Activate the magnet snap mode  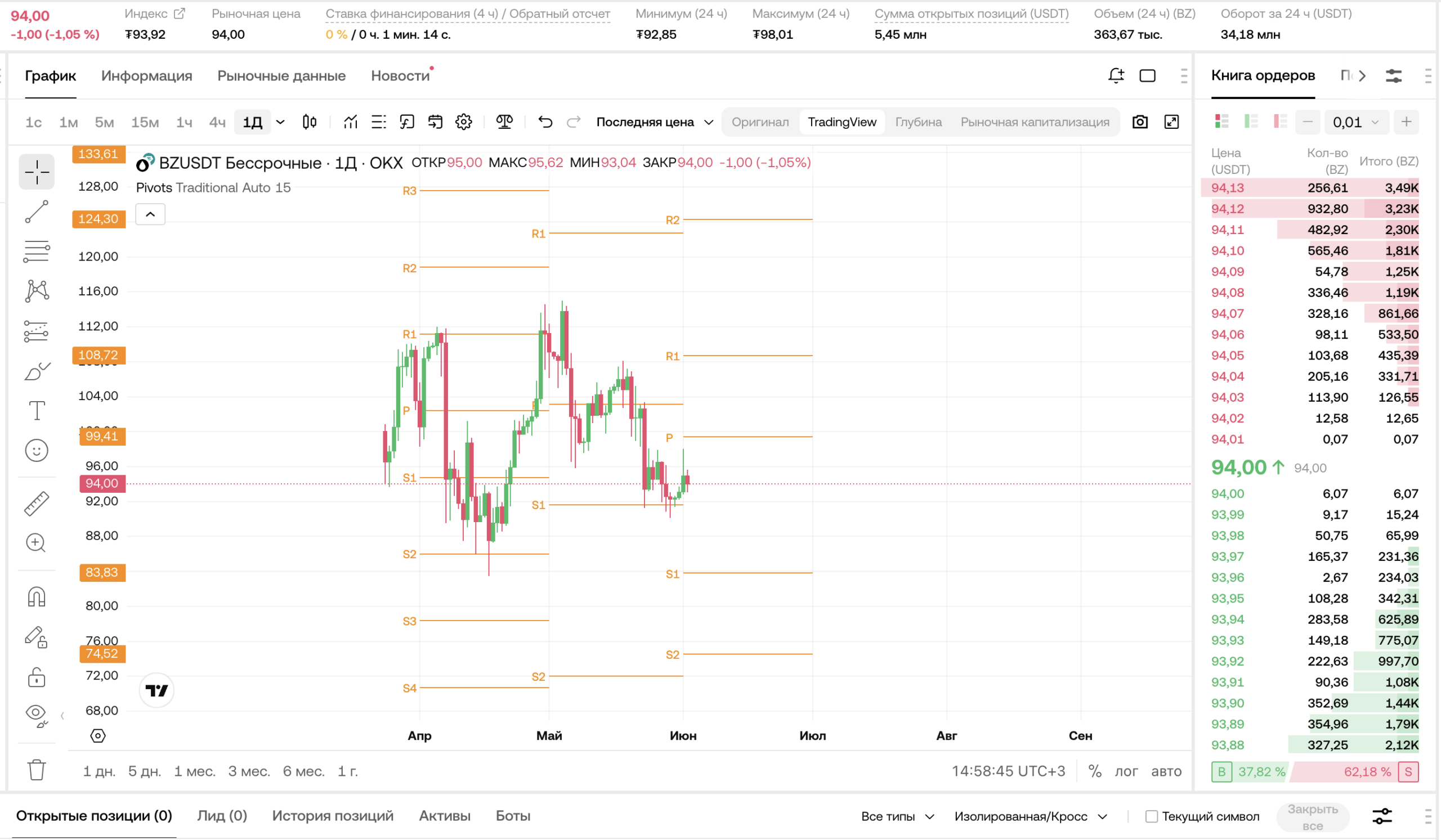click(x=37, y=597)
